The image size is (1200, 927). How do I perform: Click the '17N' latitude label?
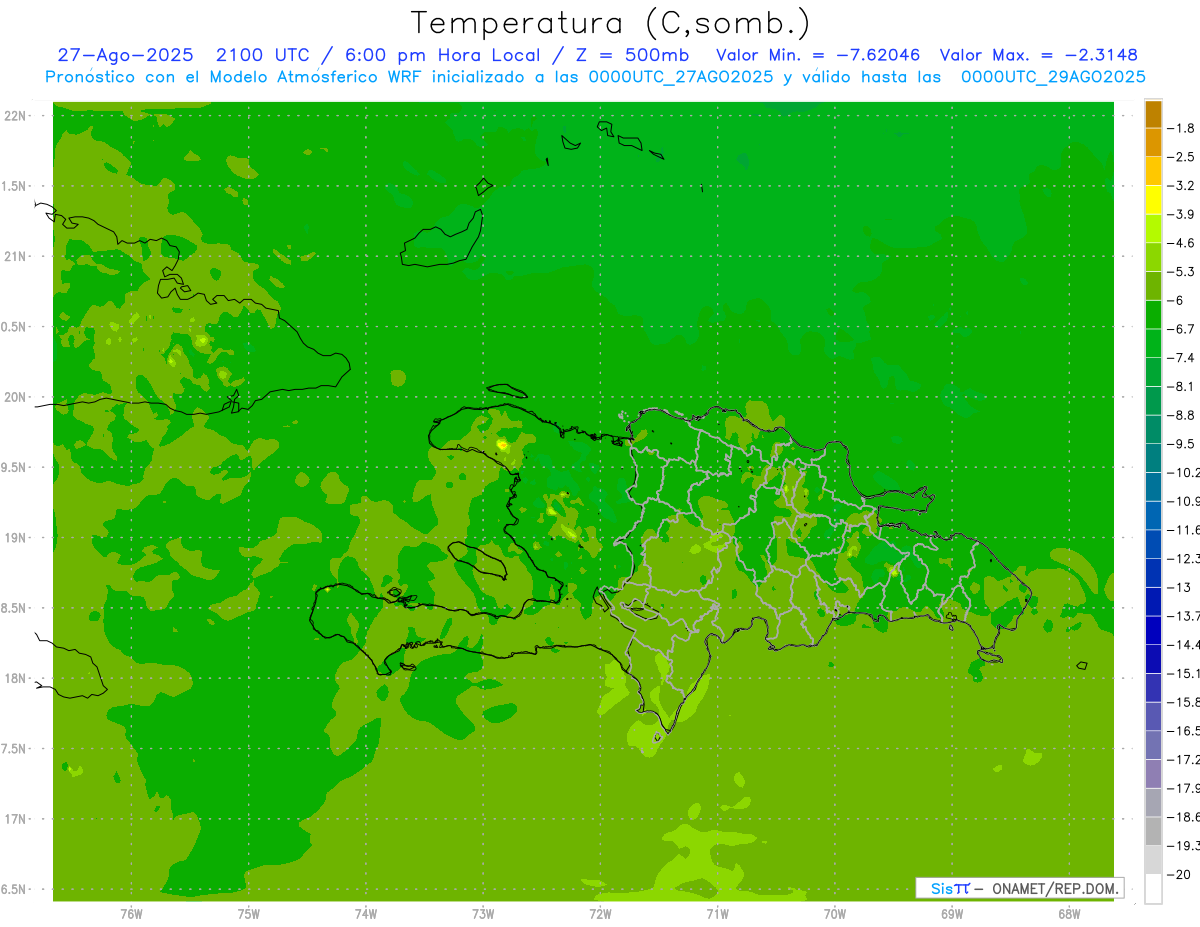[17, 819]
